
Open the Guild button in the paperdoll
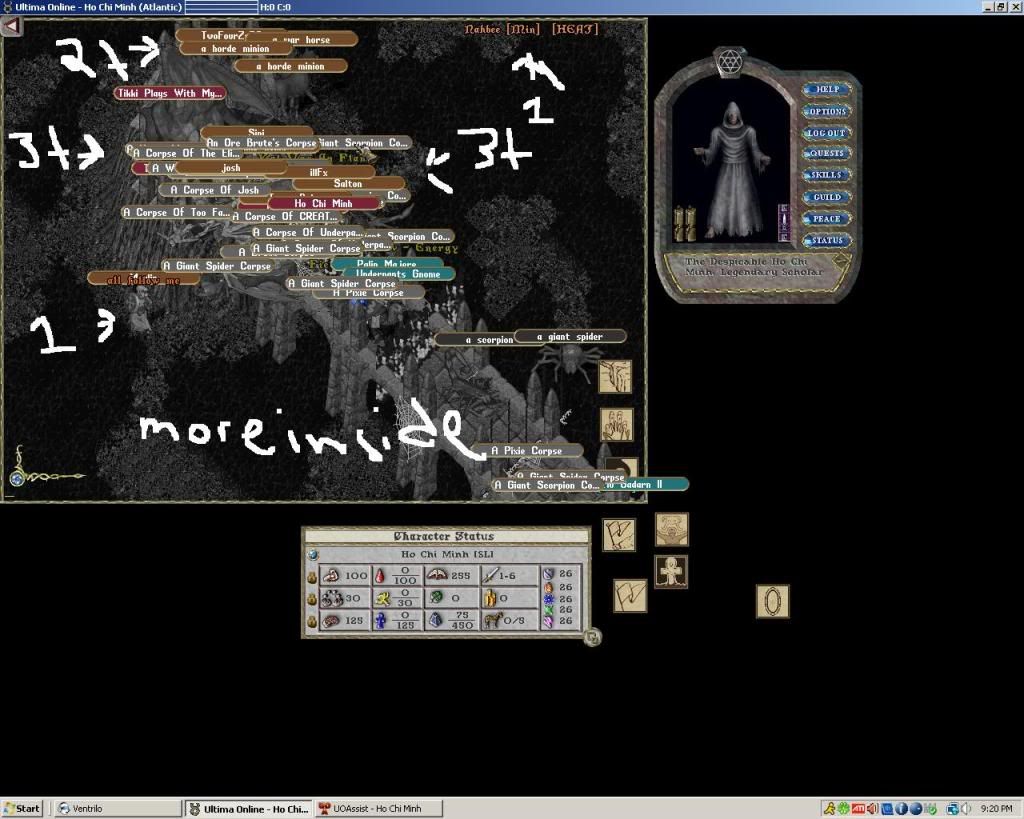(827, 197)
